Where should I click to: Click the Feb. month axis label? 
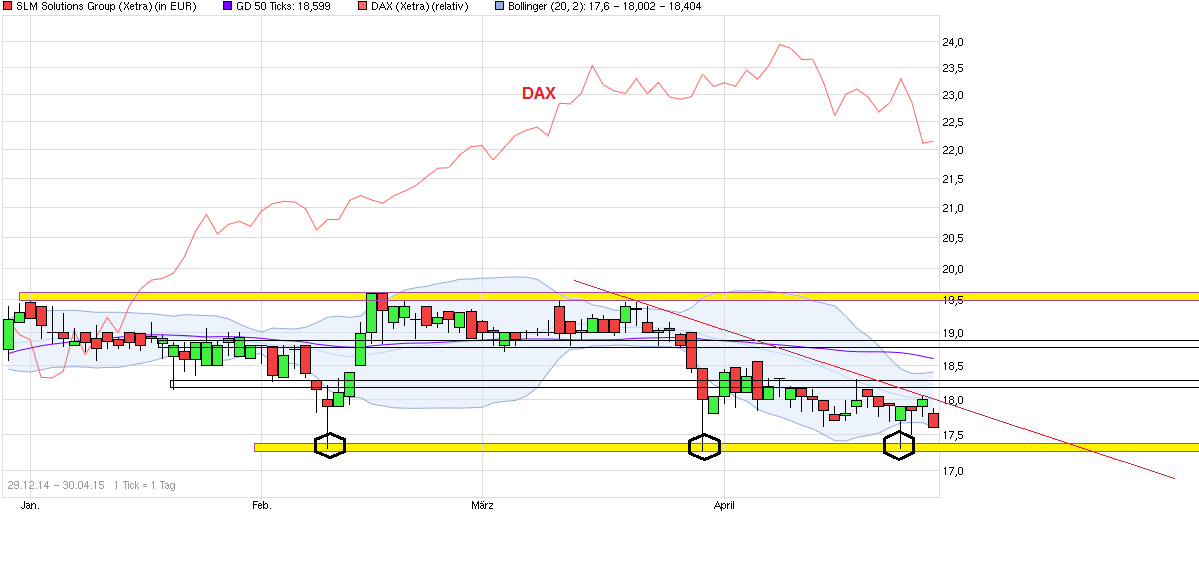[261, 505]
